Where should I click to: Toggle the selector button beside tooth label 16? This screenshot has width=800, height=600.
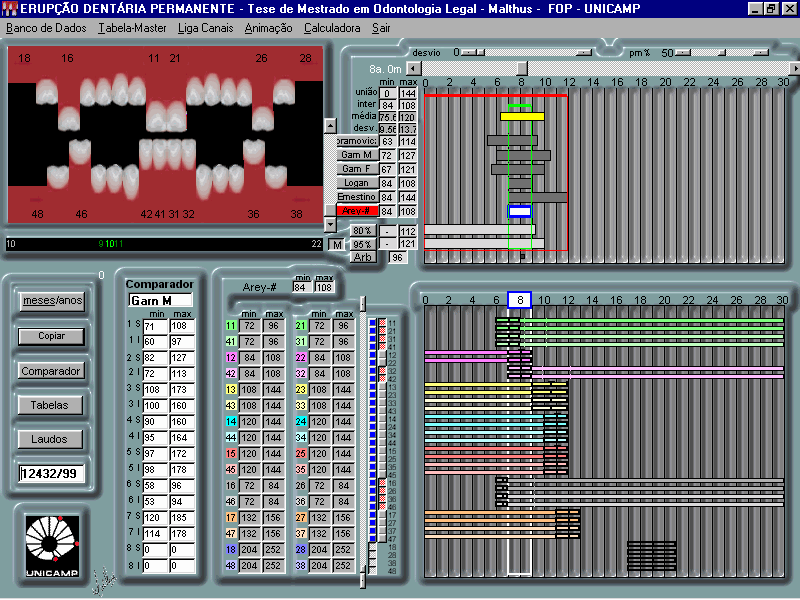(x=382, y=483)
